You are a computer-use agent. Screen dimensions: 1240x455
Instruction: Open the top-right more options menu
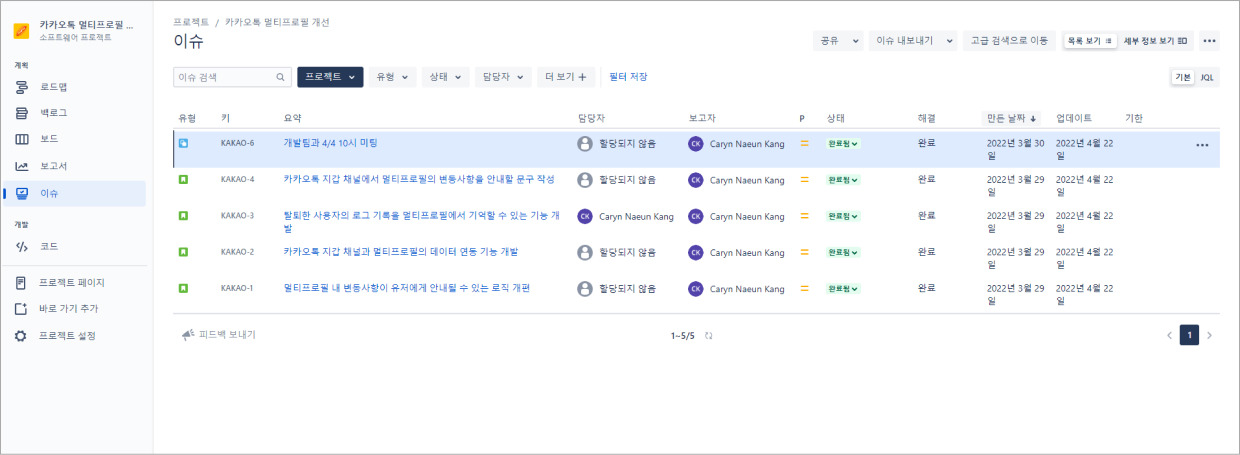(x=1209, y=41)
